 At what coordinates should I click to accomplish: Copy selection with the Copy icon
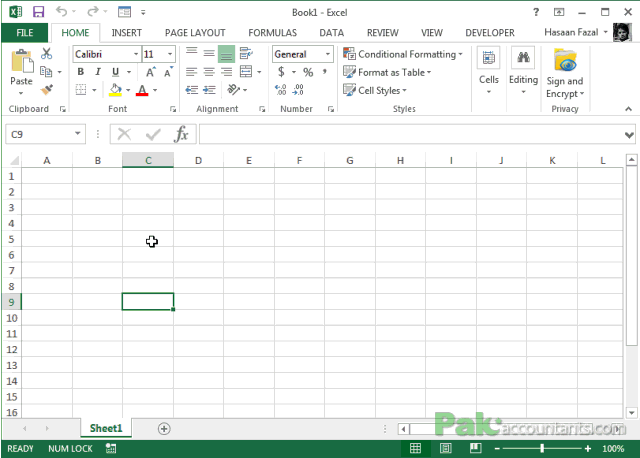(46, 72)
